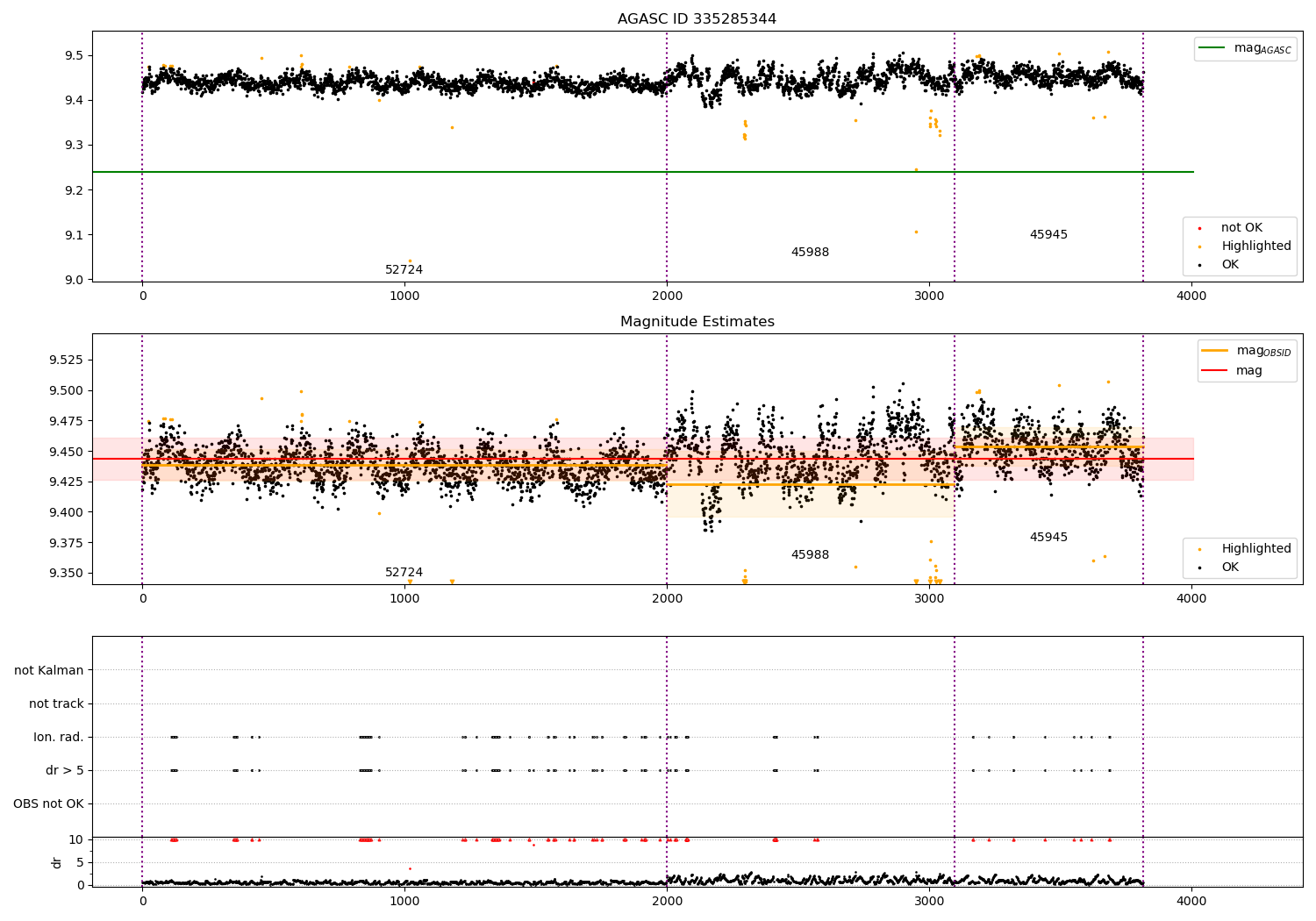Click the 'not OK' legend entry in the top plot
Screen dimensions: 1316x921
[x=1239, y=228]
